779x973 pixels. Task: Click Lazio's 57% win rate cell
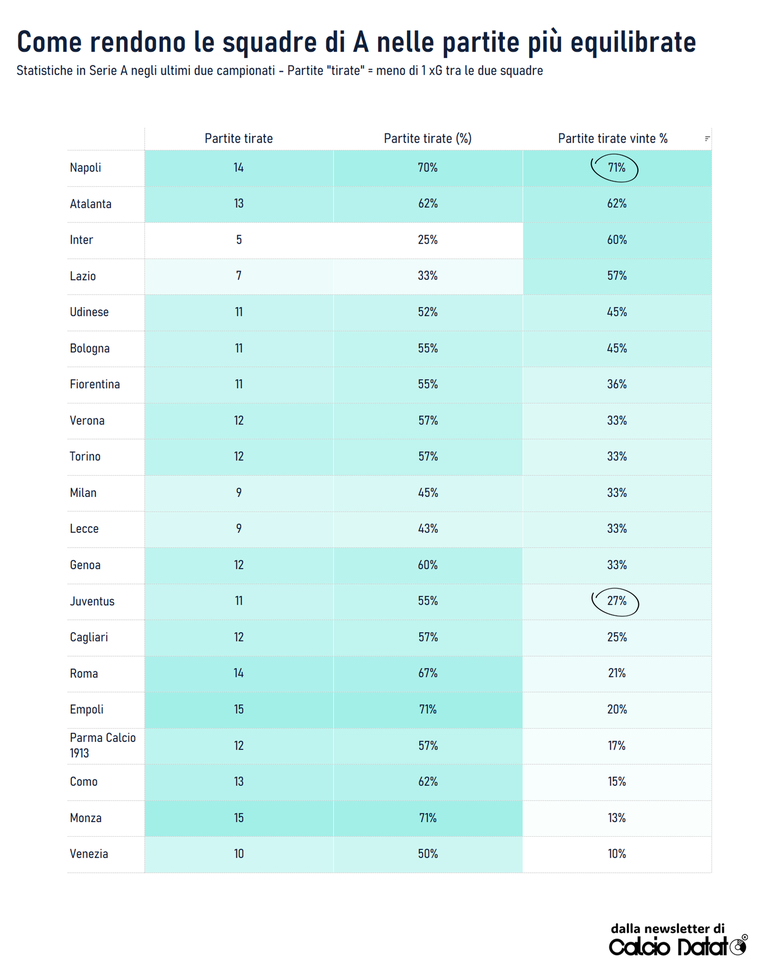pos(617,276)
